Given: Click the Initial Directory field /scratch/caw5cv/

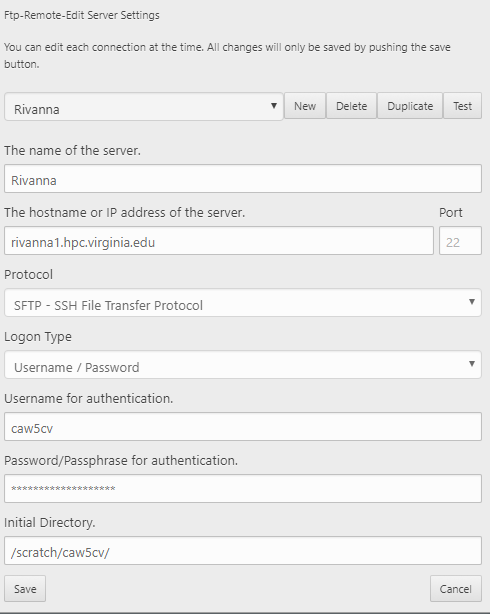Looking at the screenshot, I should [x=243, y=551].
